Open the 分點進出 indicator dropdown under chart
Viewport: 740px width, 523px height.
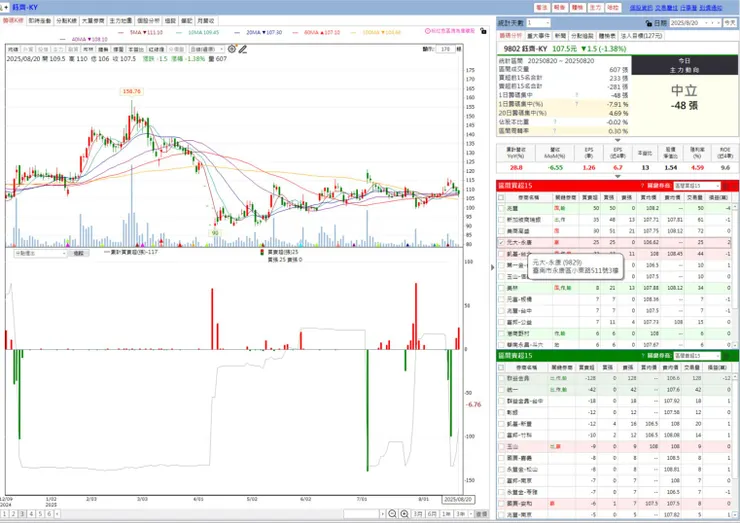click(x=40, y=253)
